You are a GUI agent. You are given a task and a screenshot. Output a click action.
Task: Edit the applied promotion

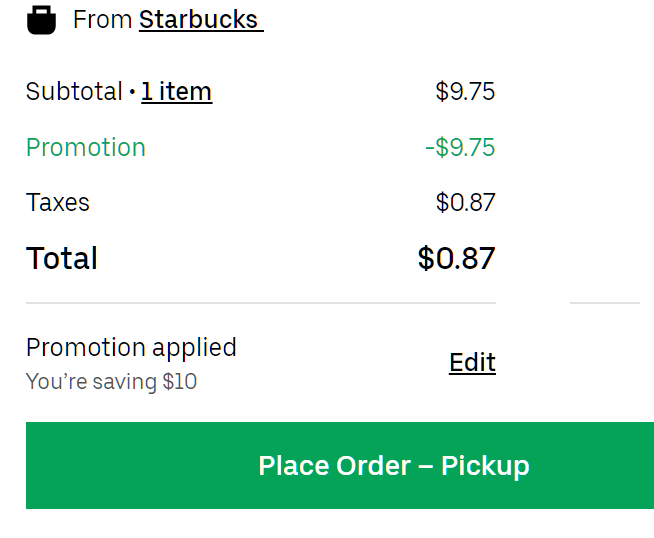pos(472,362)
